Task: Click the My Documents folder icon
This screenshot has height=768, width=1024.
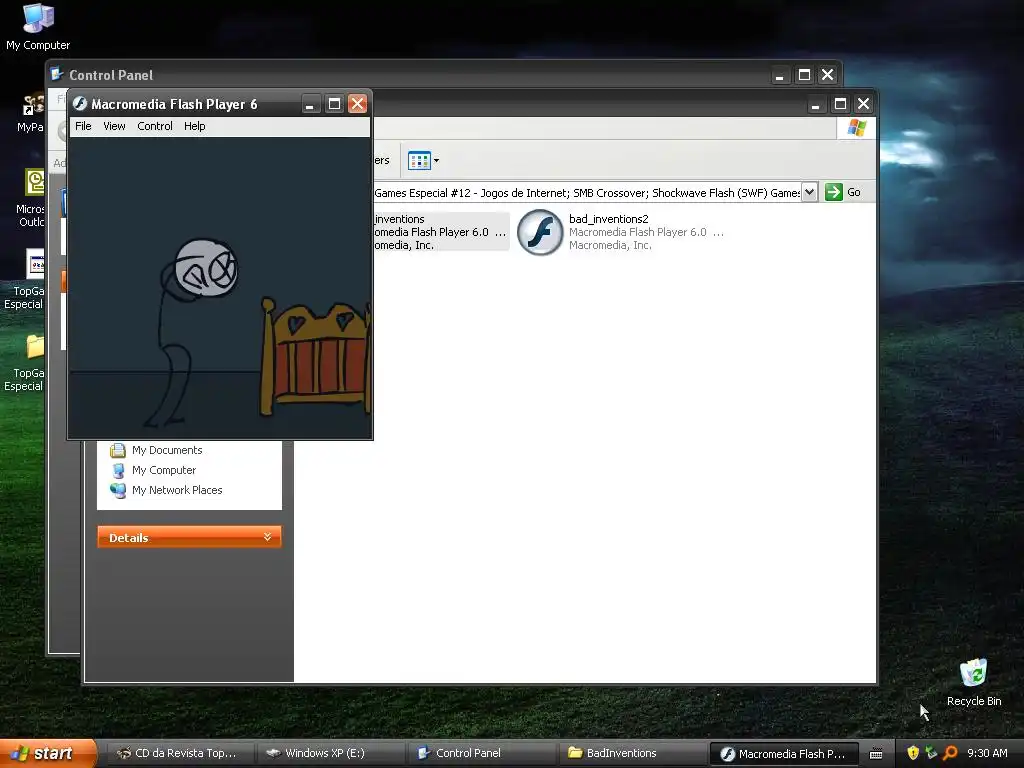Action: click(118, 450)
